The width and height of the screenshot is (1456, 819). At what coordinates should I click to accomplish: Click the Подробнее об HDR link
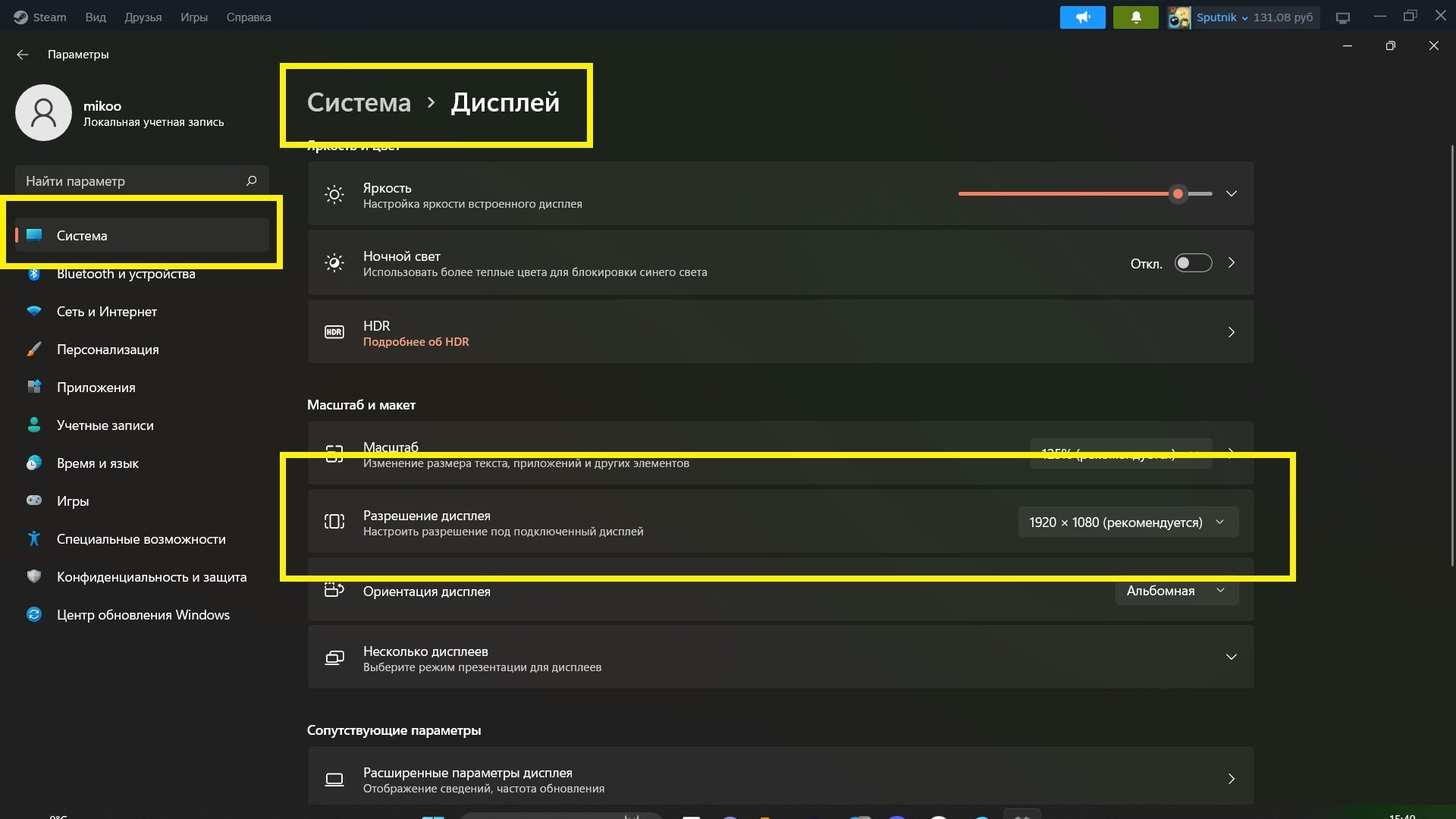416,342
